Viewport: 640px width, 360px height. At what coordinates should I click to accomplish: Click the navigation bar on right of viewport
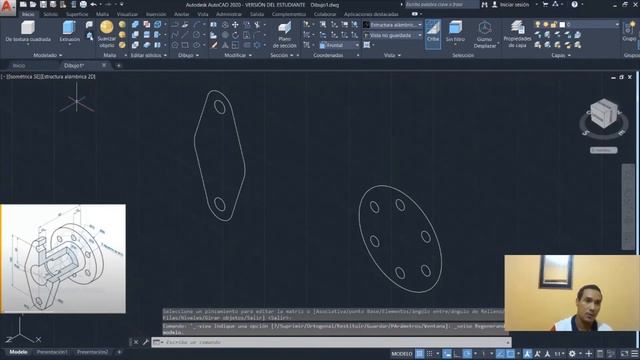click(x=628, y=206)
